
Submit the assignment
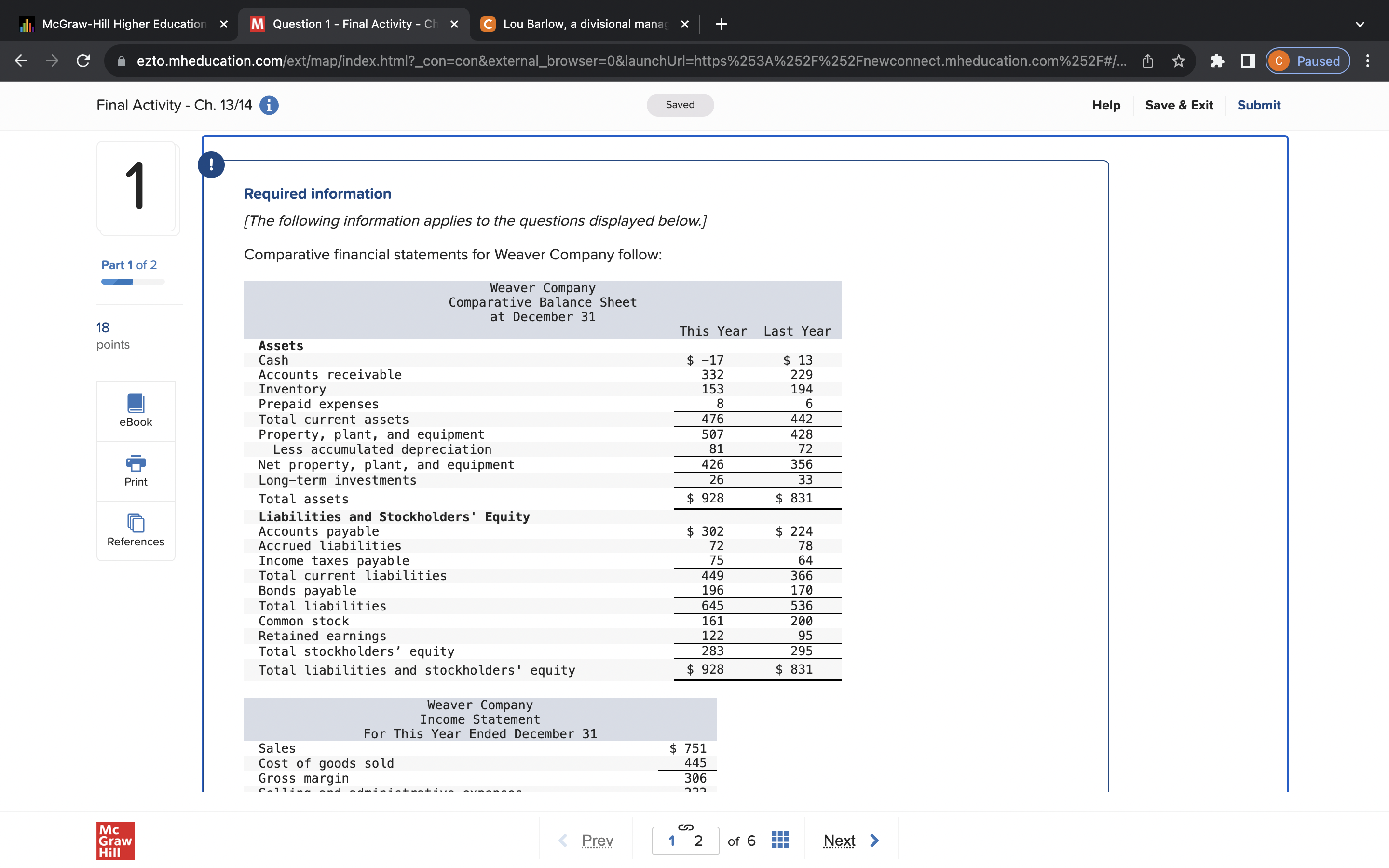(1259, 105)
